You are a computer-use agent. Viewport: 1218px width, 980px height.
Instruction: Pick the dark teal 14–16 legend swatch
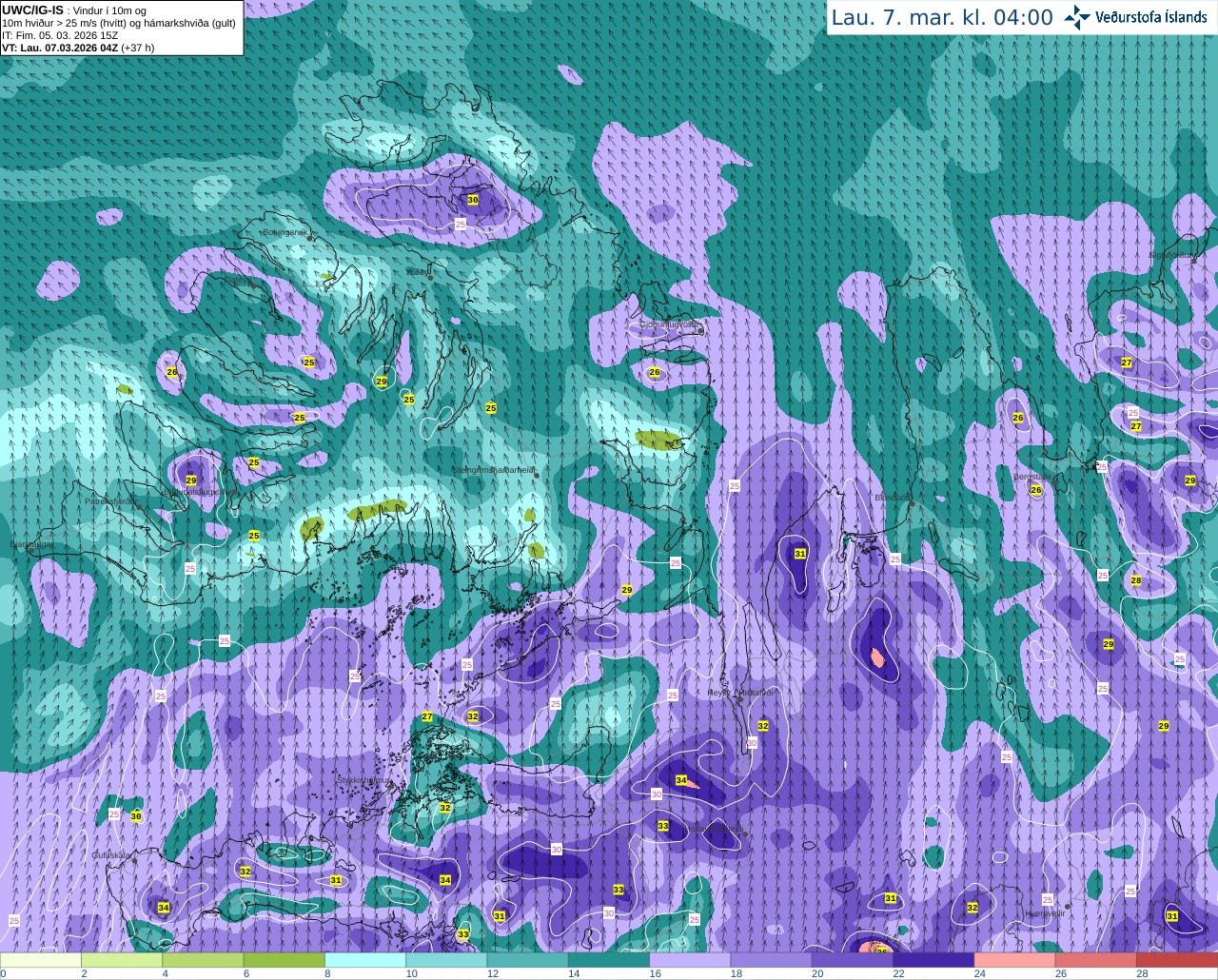[x=609, y=960]
